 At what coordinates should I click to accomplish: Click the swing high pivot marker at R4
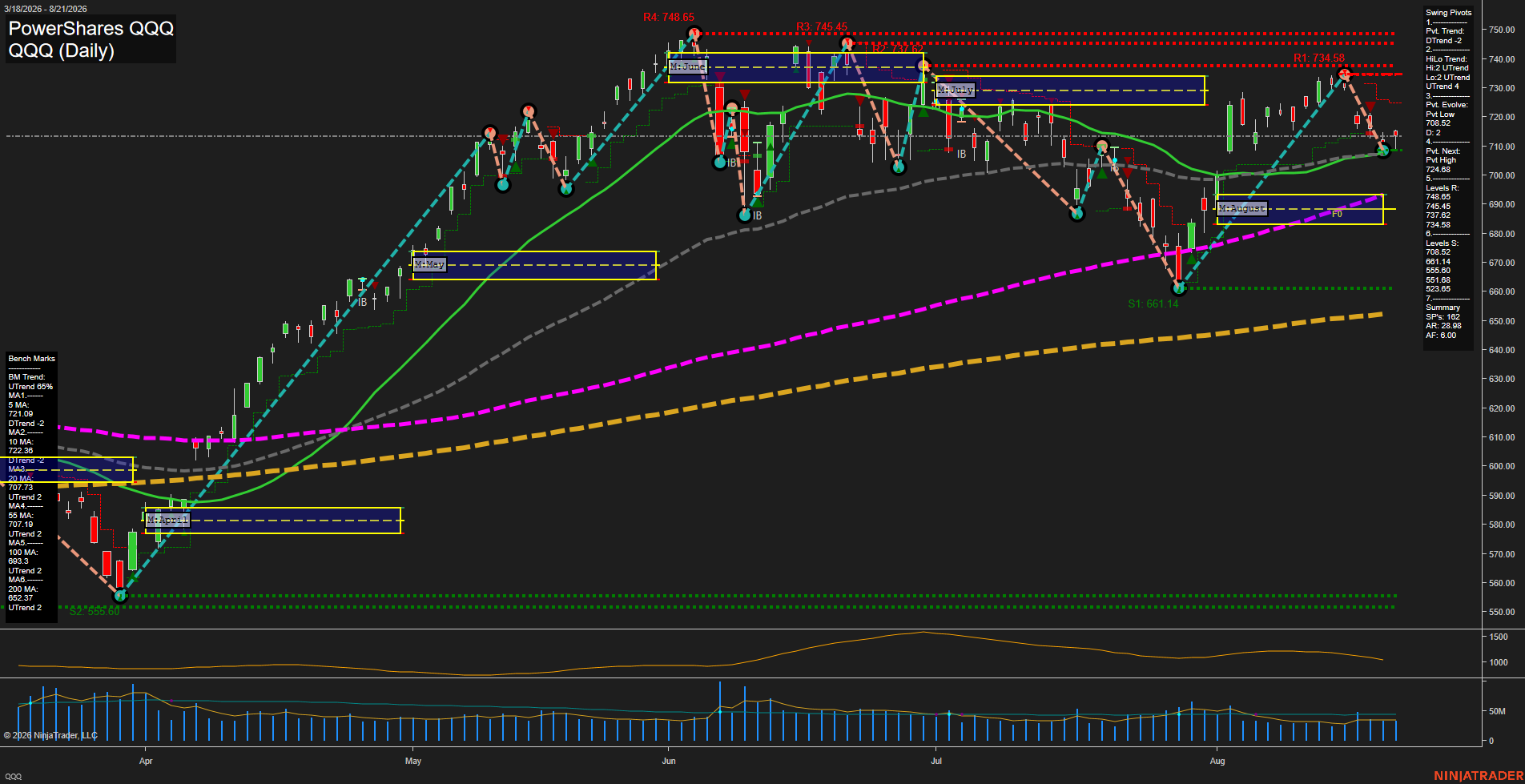click(x=694, y=34)
